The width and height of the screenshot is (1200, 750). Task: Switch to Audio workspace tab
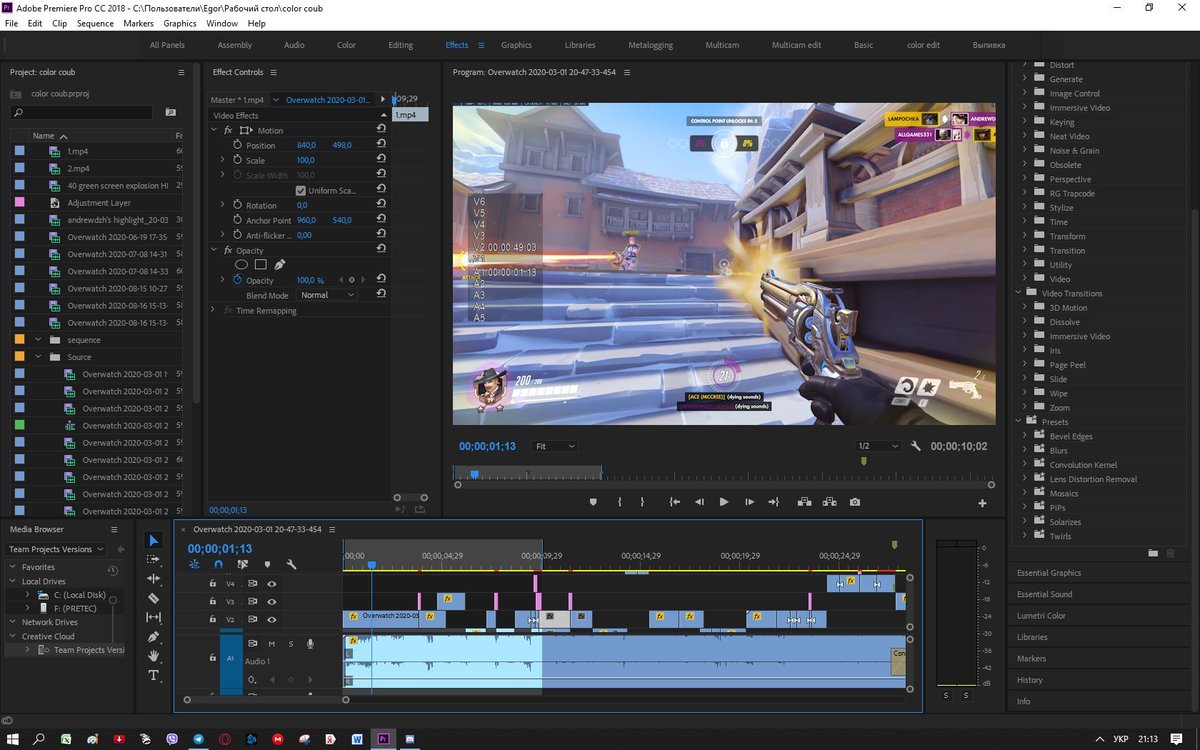pos(294,45)
